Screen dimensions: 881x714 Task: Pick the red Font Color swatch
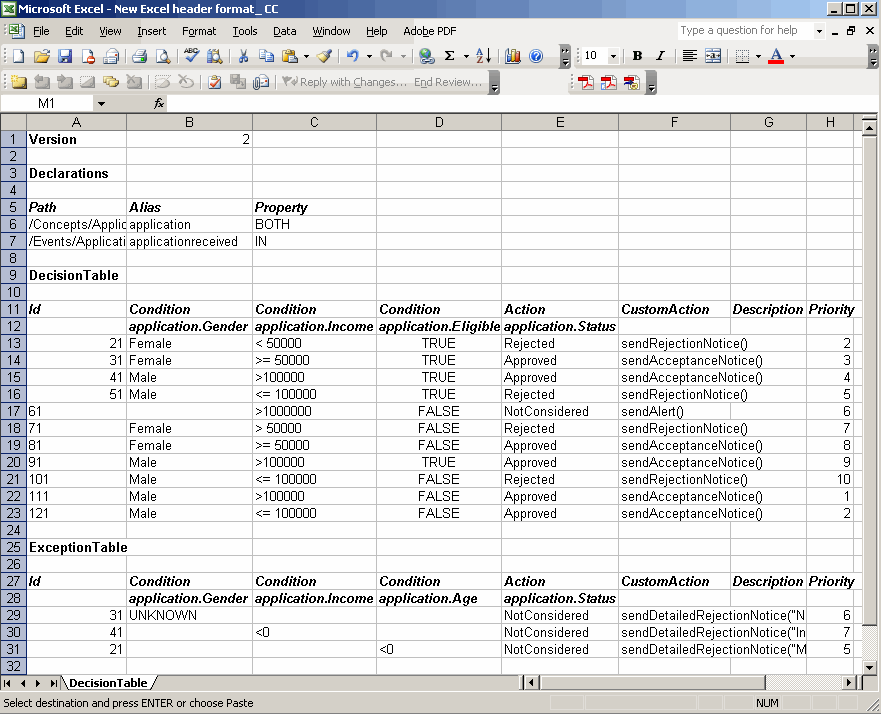click(x=774, y=58)
